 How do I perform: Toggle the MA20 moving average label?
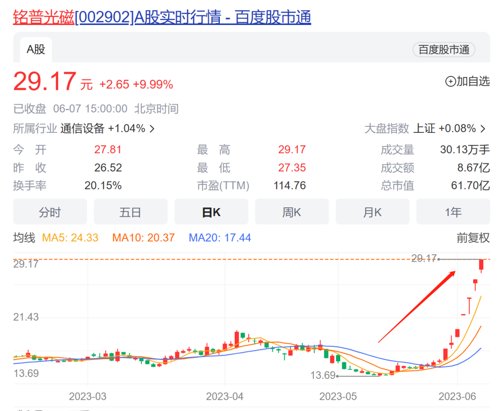point(220,238)
